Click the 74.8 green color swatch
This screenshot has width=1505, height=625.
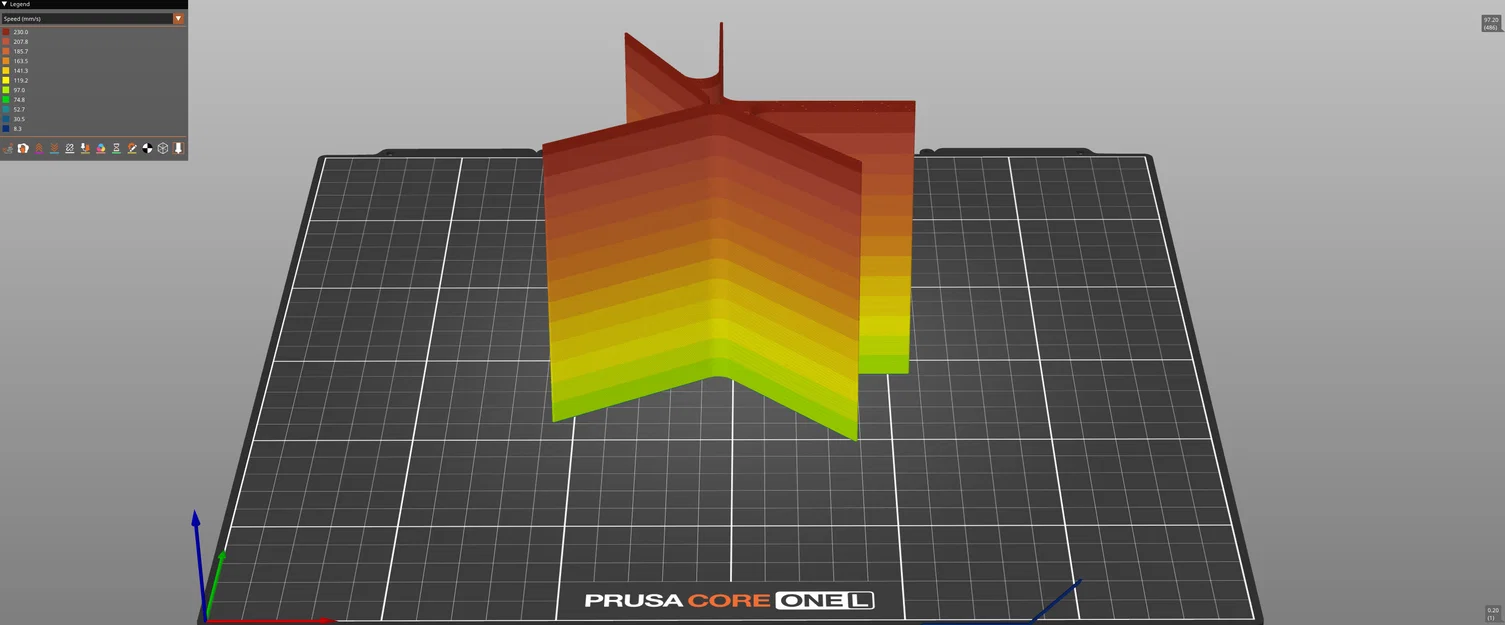click(x=6, y=100)
